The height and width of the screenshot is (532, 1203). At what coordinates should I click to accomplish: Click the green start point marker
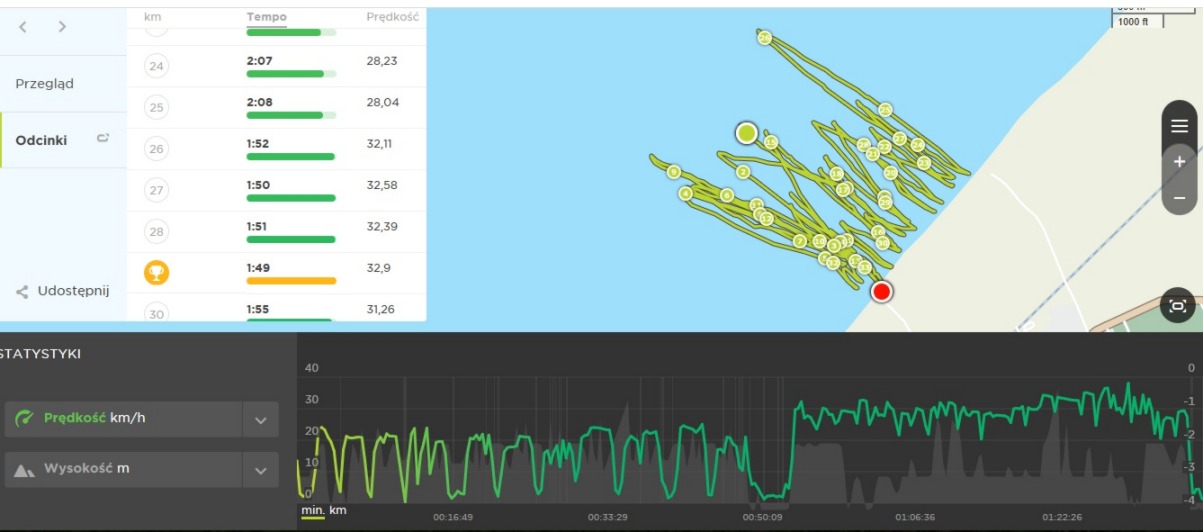point(746,133)
